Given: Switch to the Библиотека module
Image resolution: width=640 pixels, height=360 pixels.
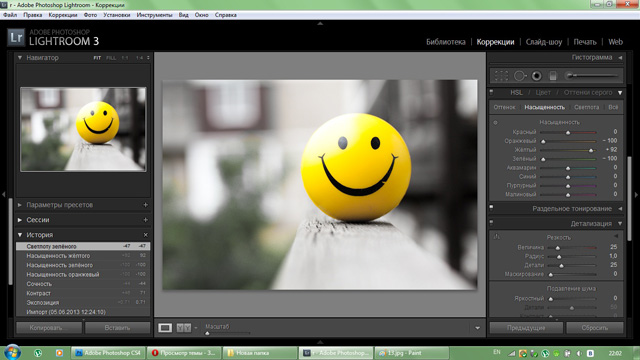Looking at the screenshot, I should 446,42.
